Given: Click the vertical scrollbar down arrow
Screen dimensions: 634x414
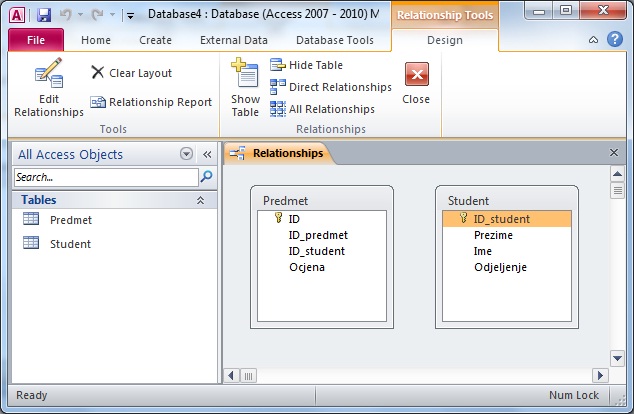Looking at the screenshot, I should (617, 358).
